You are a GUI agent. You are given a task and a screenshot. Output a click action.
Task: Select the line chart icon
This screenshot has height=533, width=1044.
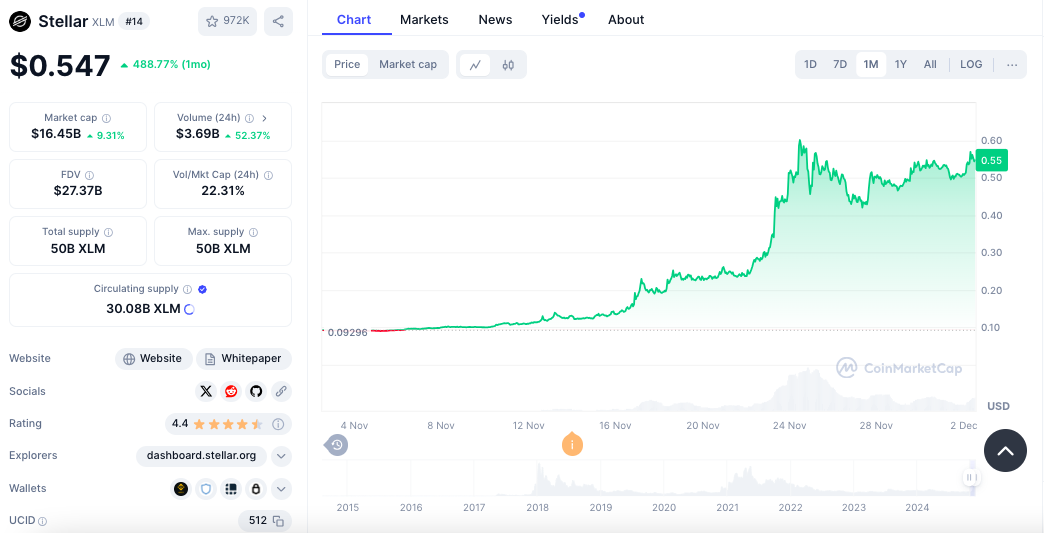pos(475,65)
